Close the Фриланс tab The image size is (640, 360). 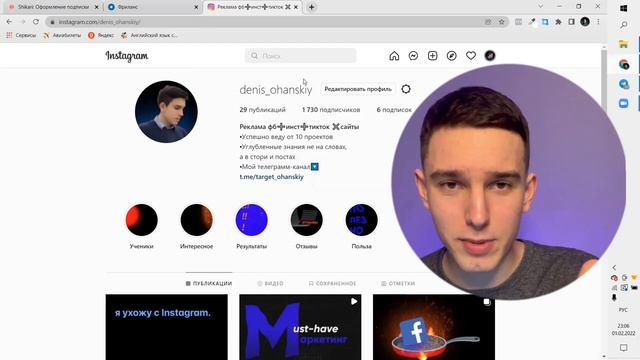196,7
